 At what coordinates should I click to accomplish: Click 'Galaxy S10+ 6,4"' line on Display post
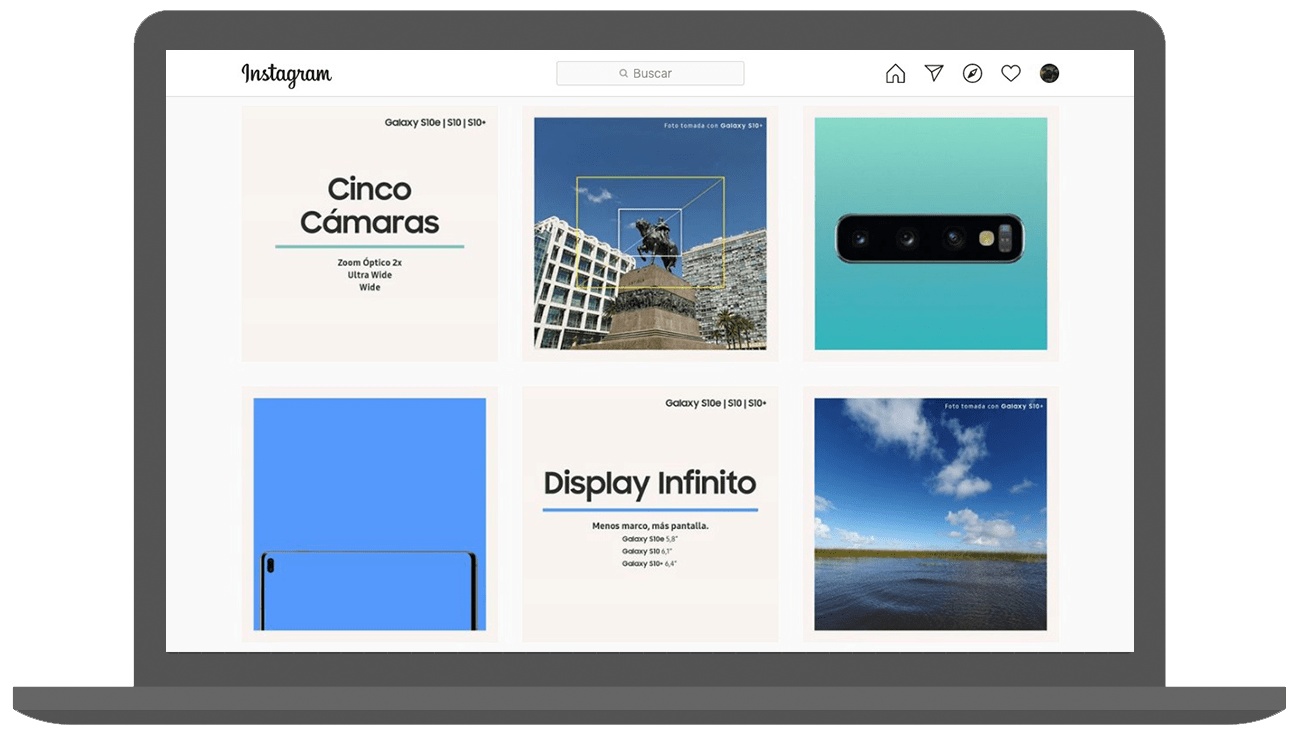649,564
